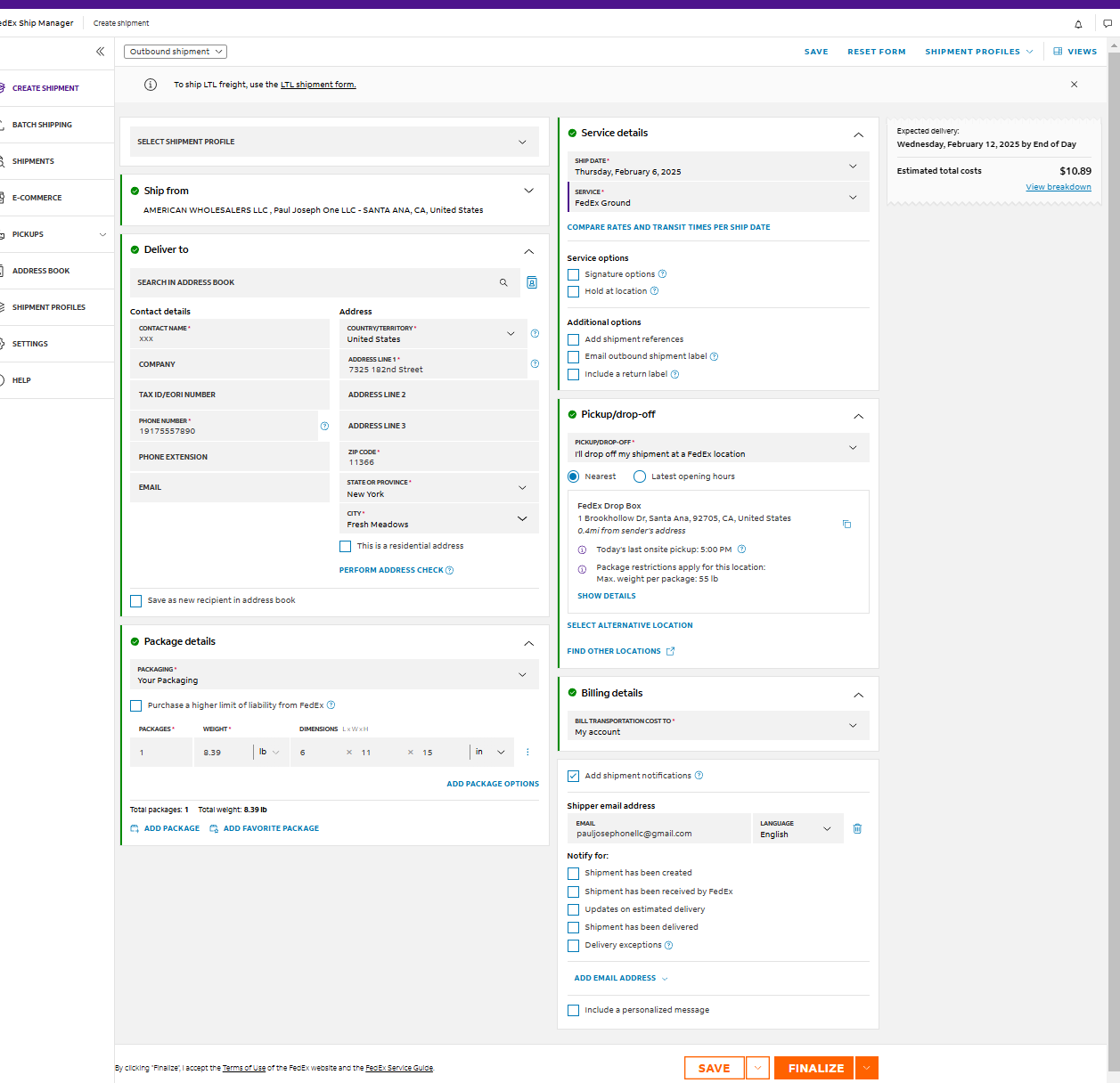Dismiss the LTL freight info banner
This screenshot has width=1120, height=1083.
[x=1074, y=85]
